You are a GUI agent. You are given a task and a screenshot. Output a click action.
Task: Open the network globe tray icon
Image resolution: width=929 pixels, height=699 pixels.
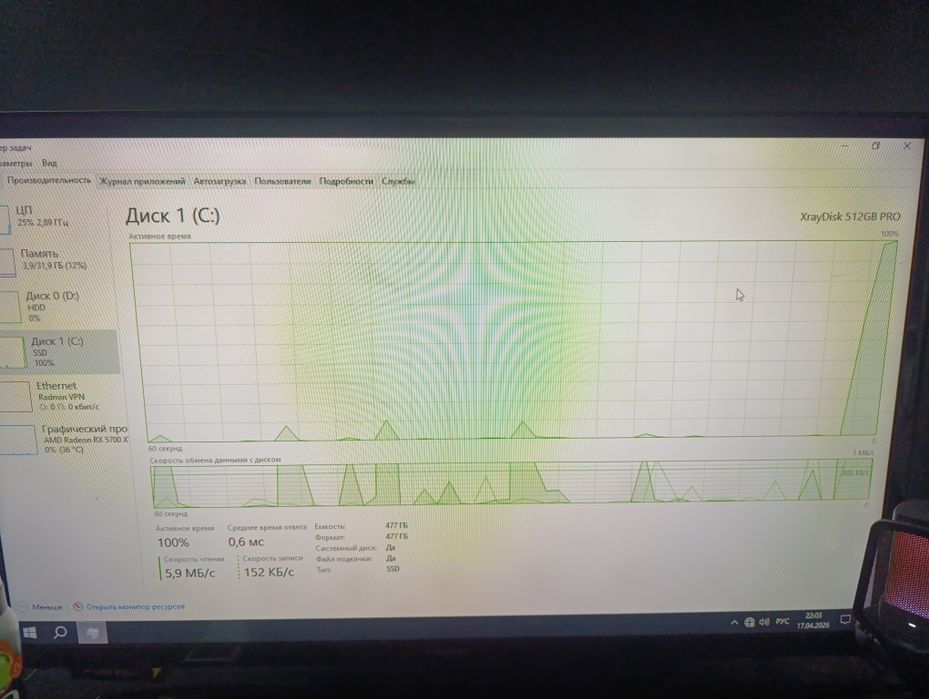click(749, 622)
